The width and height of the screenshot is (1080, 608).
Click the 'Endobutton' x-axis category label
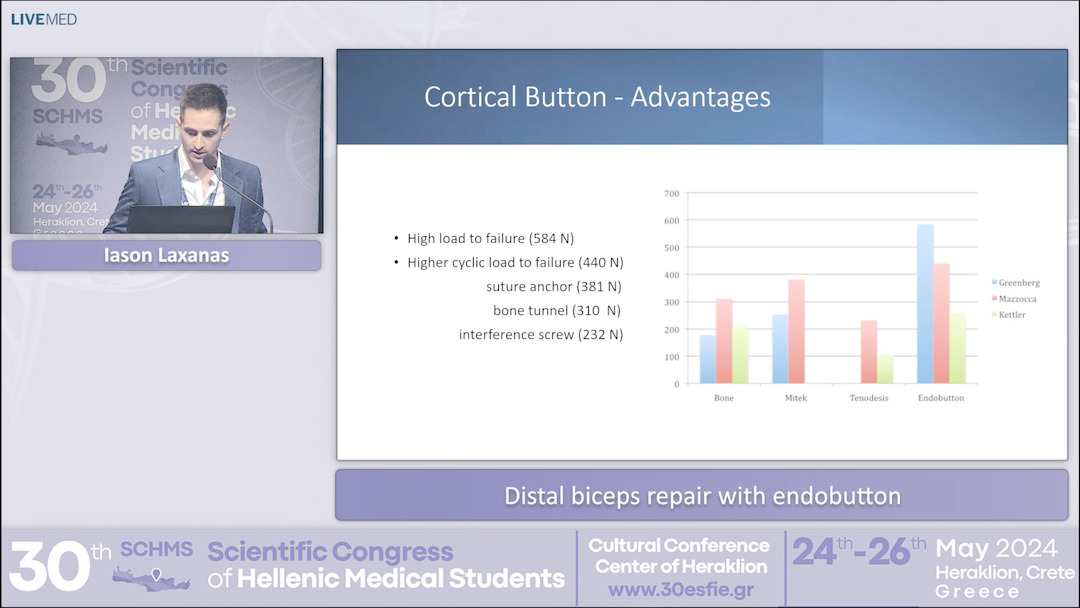[942, 398]
